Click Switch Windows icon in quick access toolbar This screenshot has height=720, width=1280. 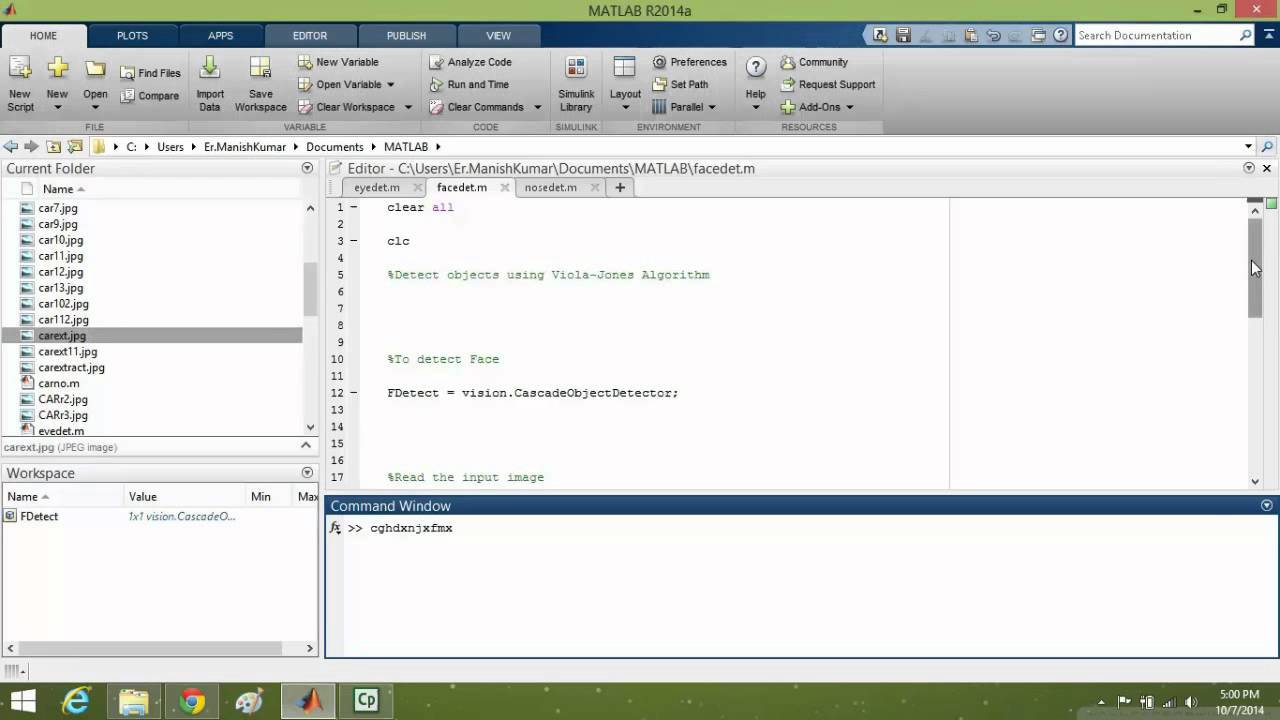point(1038,35)
